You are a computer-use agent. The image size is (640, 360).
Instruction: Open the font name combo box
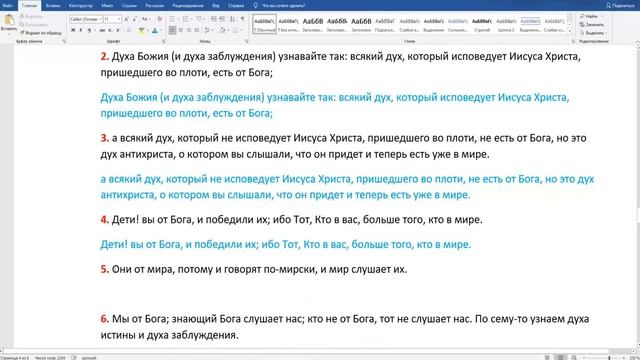85,19
